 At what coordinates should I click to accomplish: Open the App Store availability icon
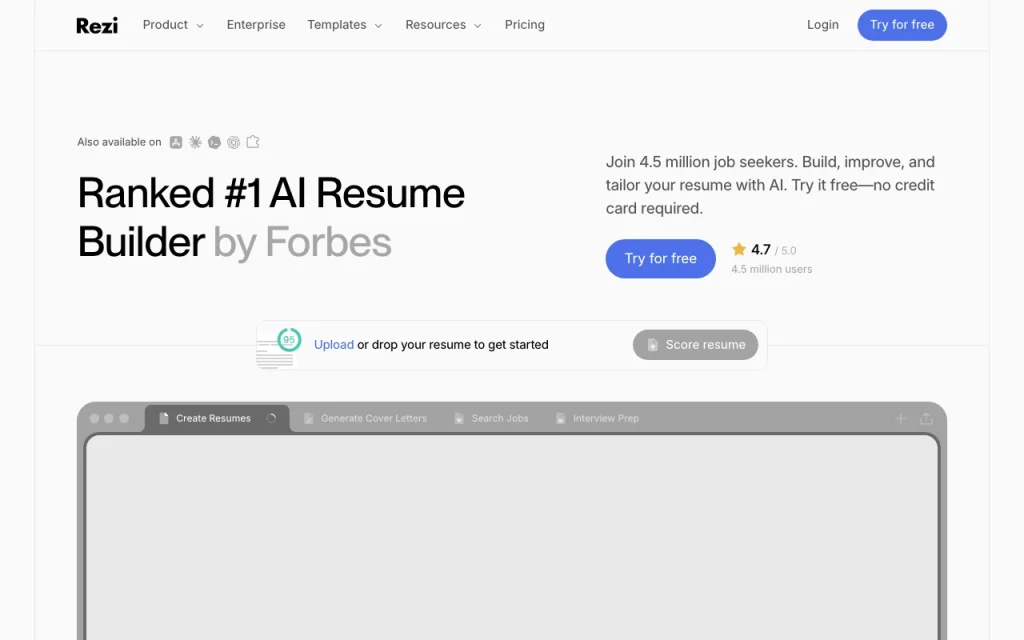click(176, 142)
